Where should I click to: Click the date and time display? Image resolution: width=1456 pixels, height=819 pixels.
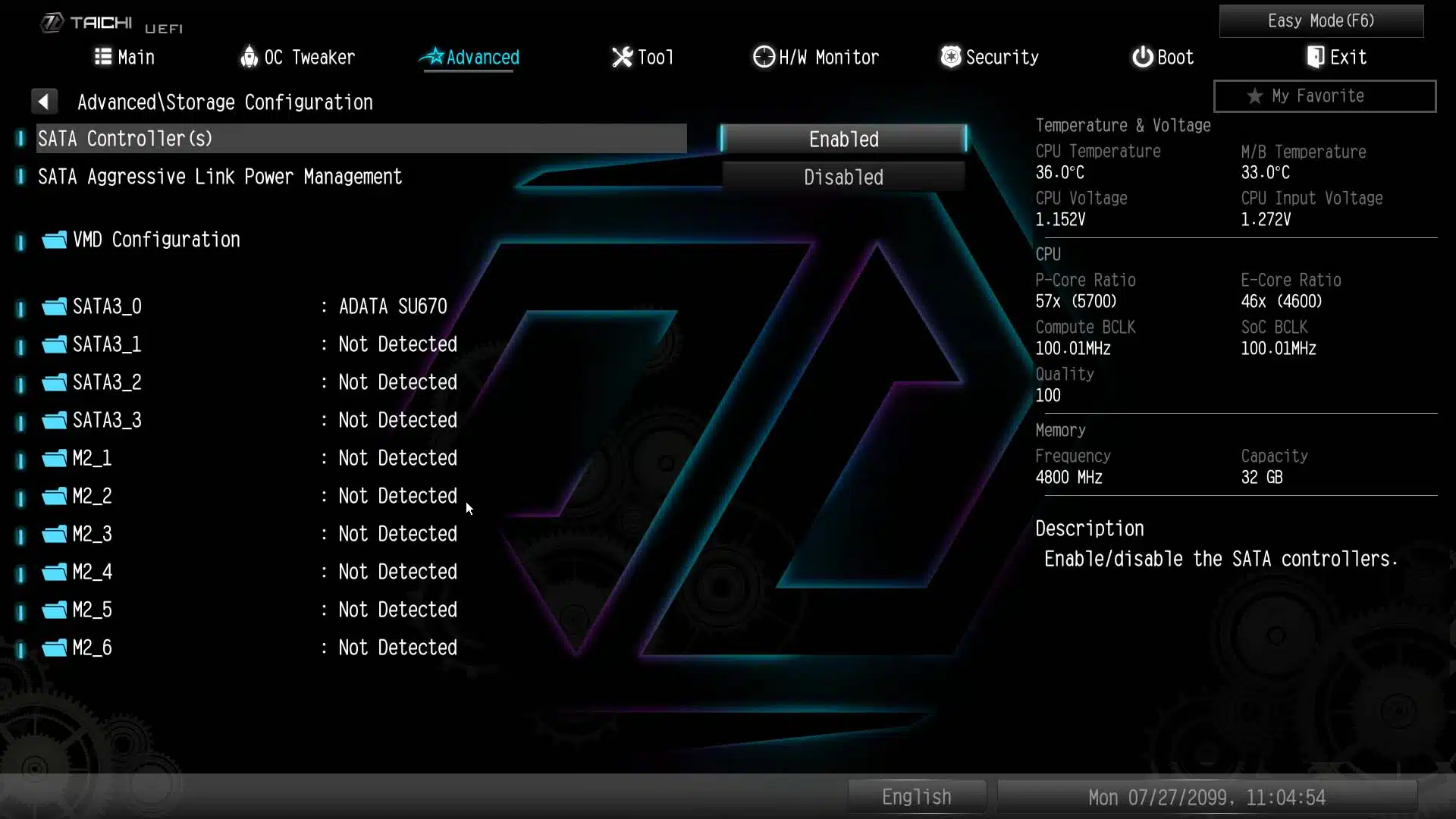pyautogui.click(x=1207, y=798)
